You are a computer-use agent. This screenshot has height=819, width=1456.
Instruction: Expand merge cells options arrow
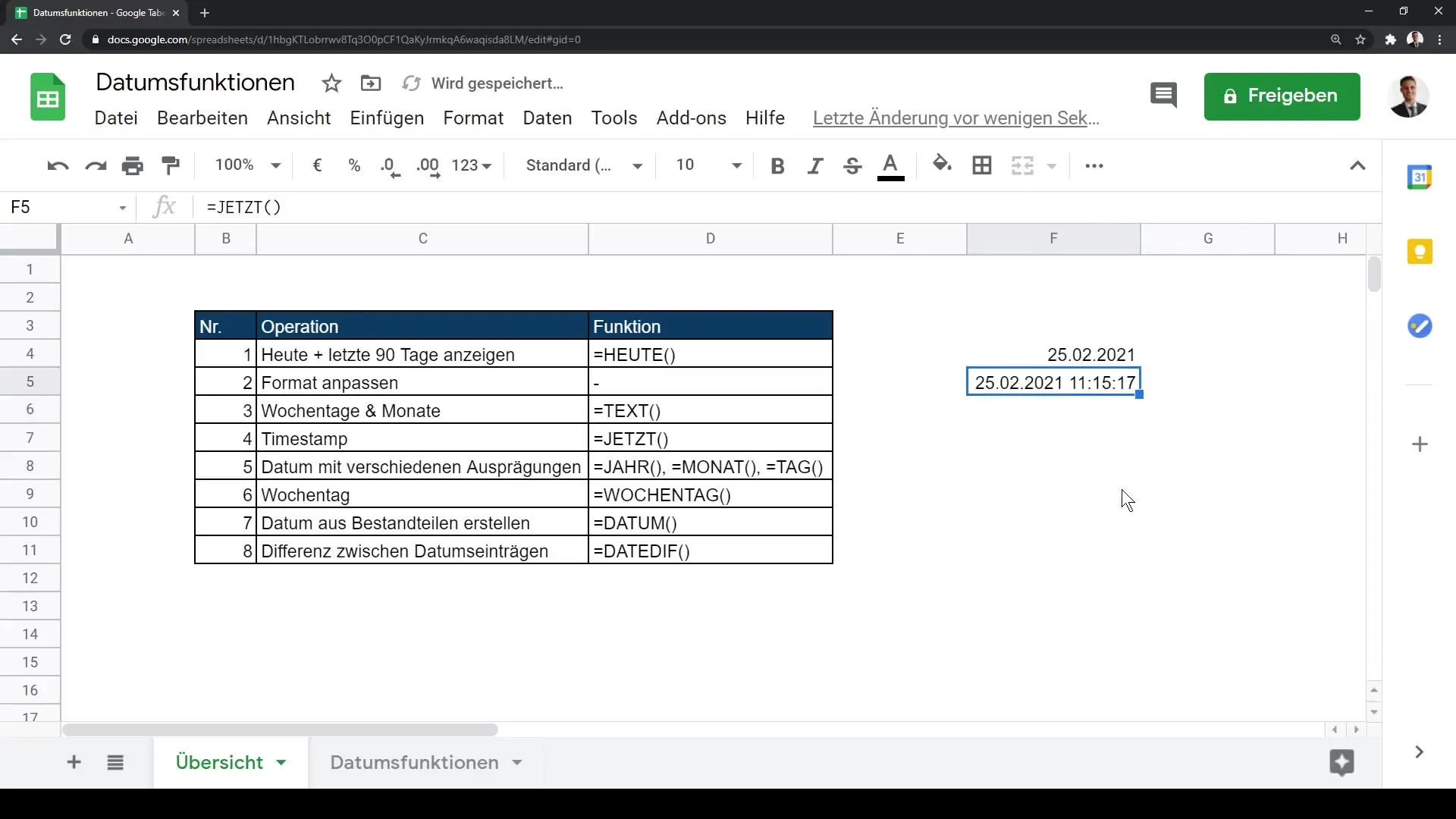pyautogui.click(x=1052, y=166)
